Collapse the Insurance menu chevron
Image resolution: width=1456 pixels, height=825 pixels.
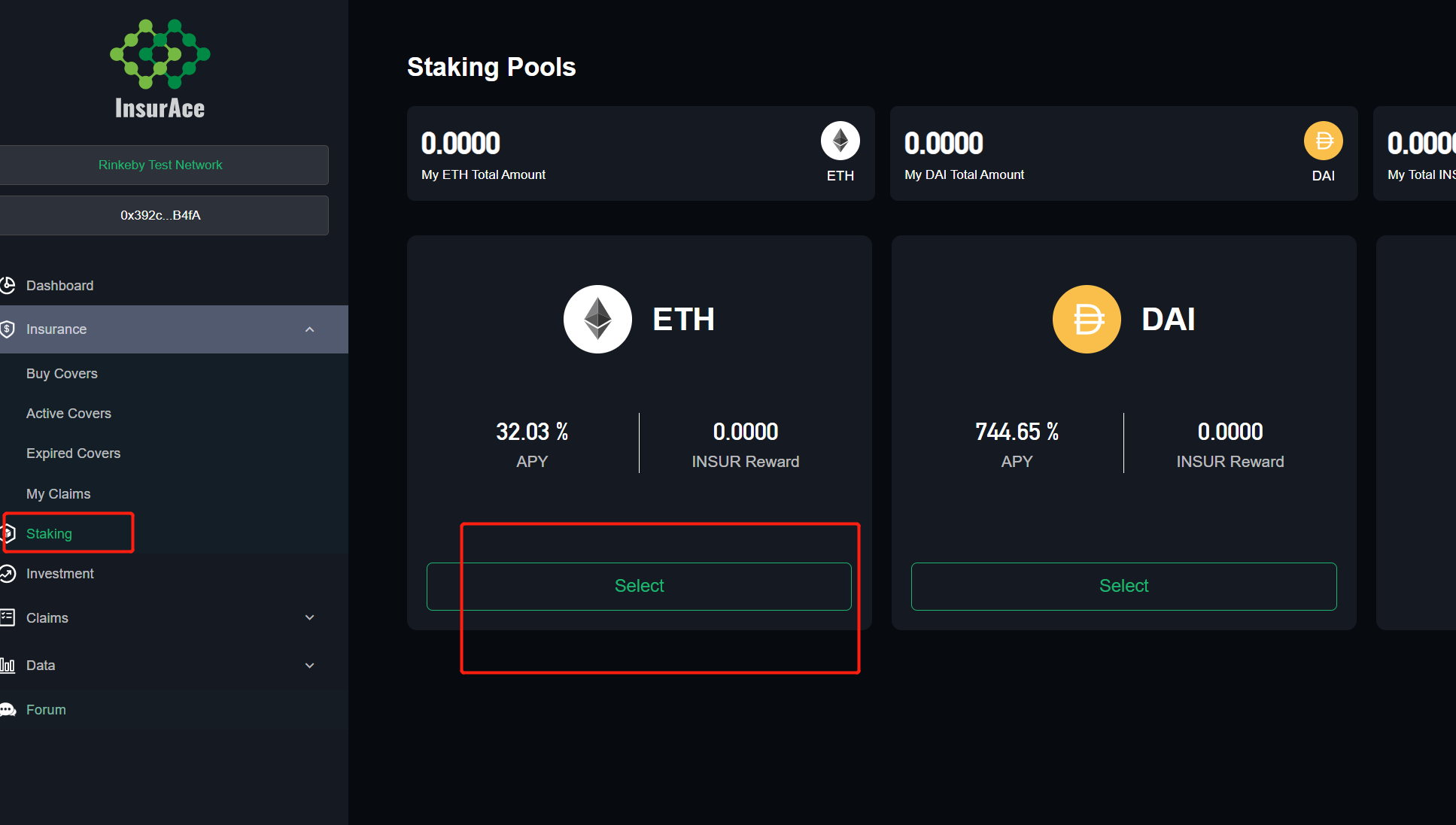310,329
